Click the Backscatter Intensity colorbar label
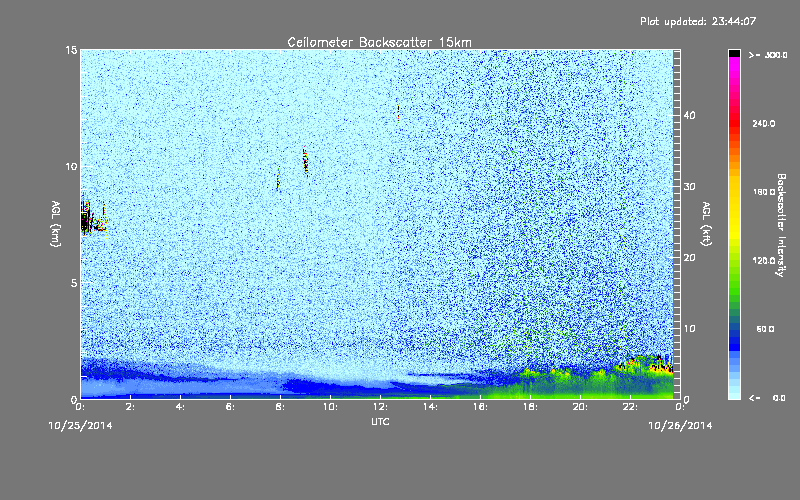 [x=781, y=225]
